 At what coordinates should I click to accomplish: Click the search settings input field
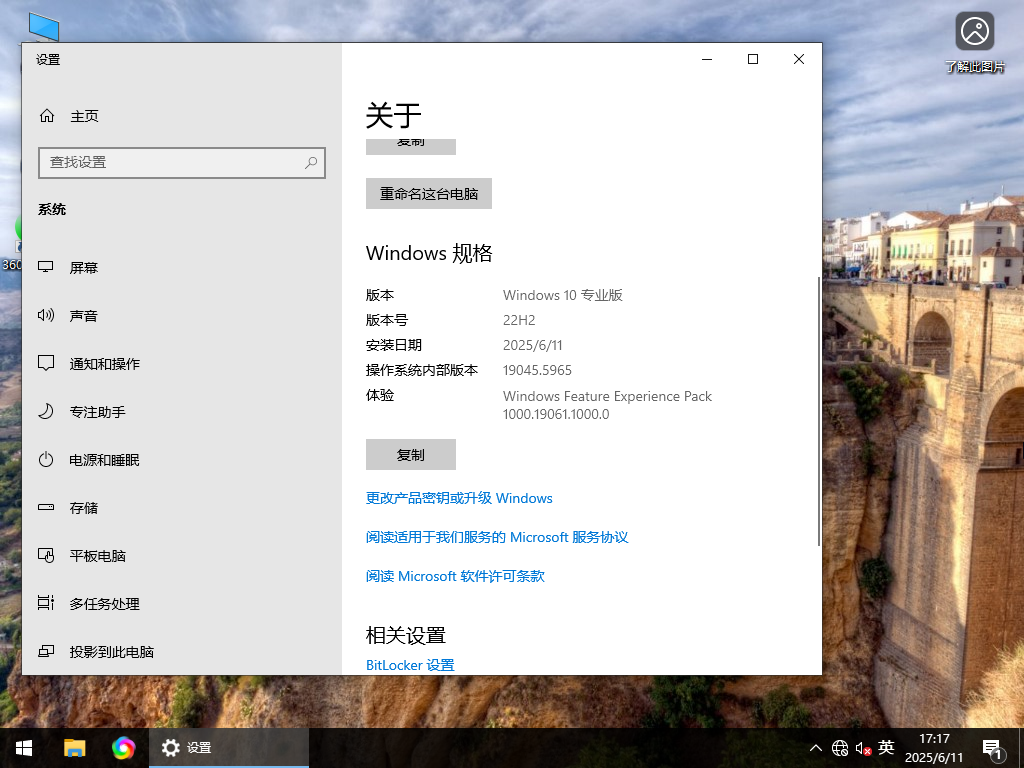182,162
